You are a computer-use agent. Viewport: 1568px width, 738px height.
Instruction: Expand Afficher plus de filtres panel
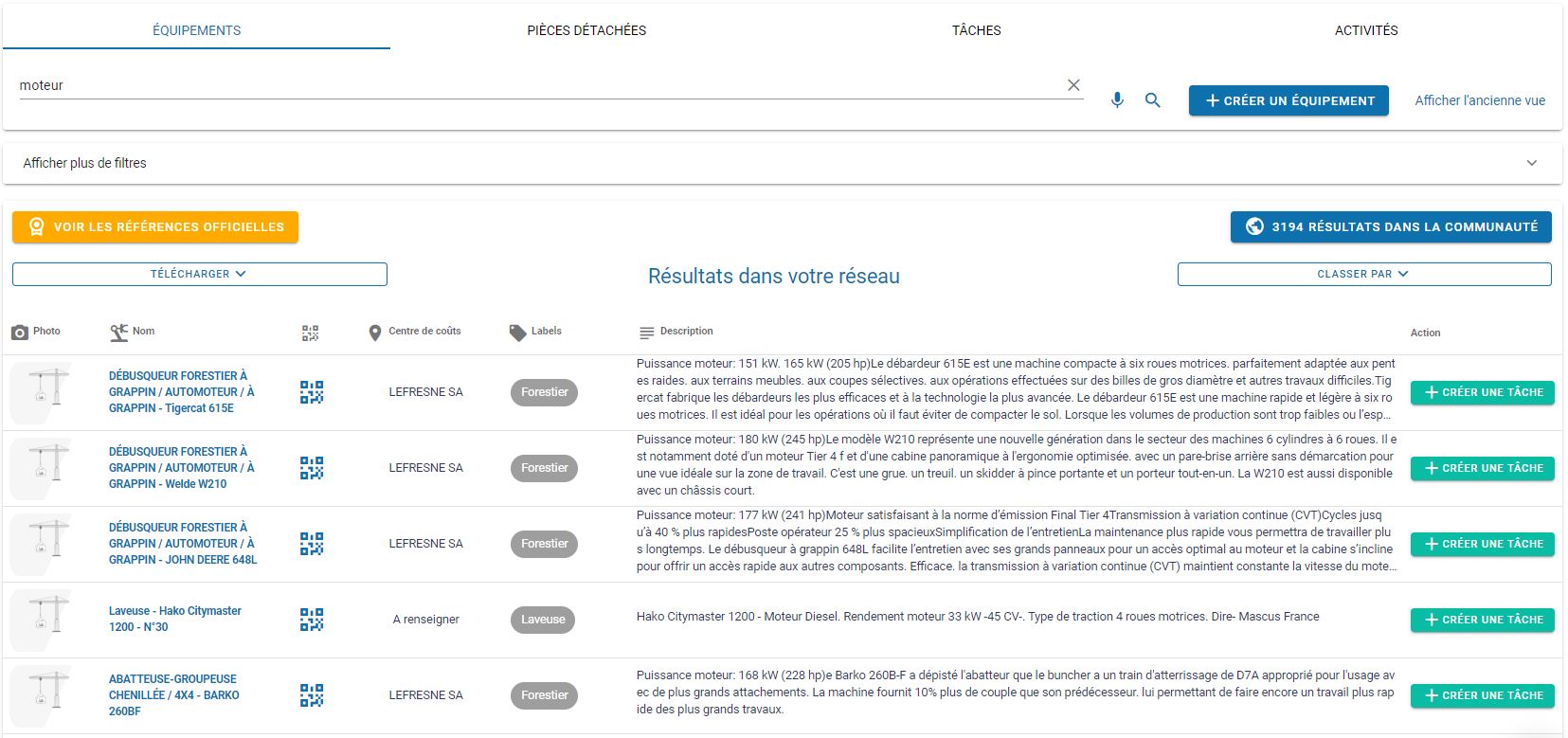point(783,163)
